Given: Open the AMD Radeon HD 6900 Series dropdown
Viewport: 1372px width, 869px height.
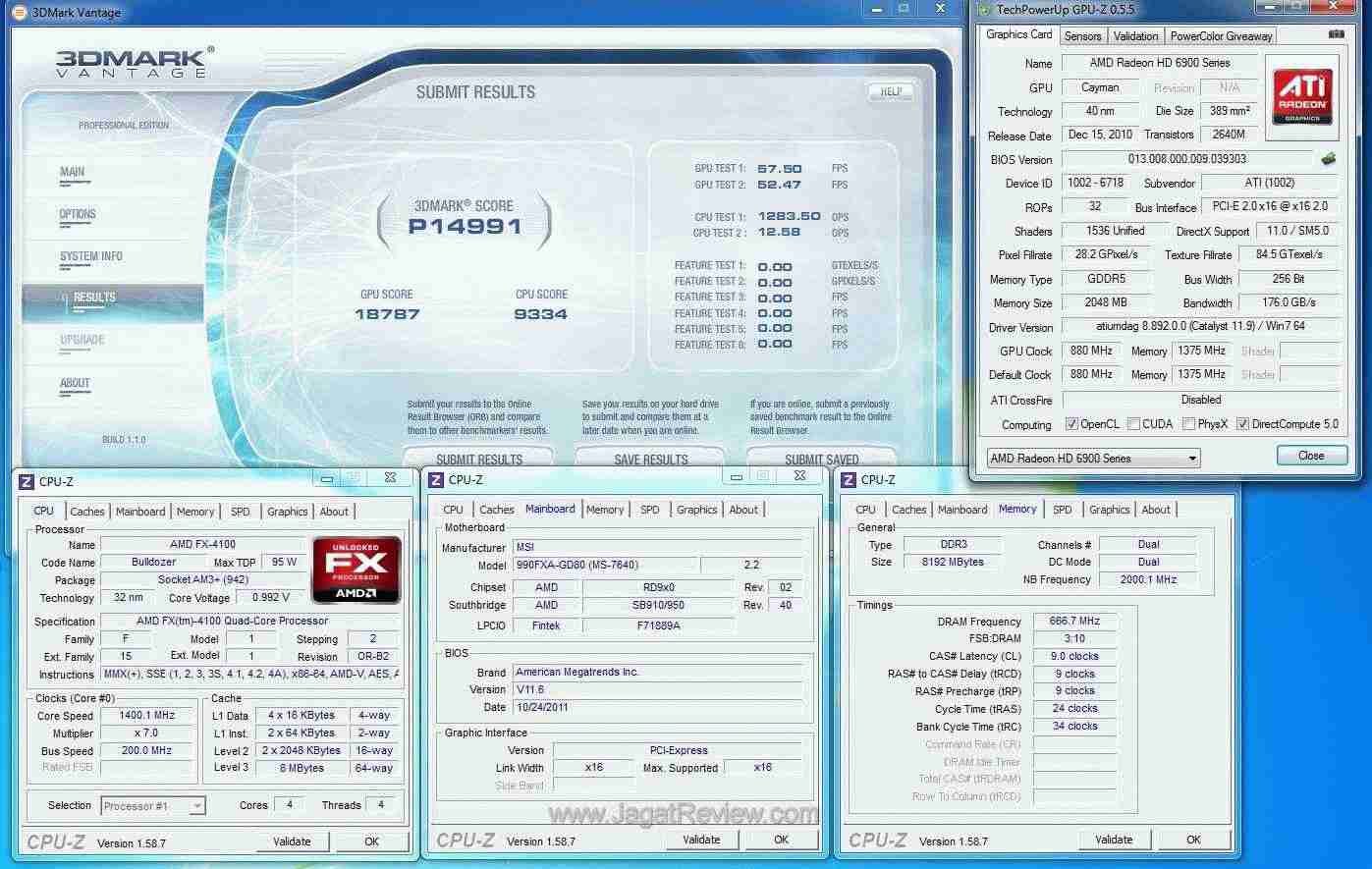Looking at the screenshot, I should (x=1093, y=459).
